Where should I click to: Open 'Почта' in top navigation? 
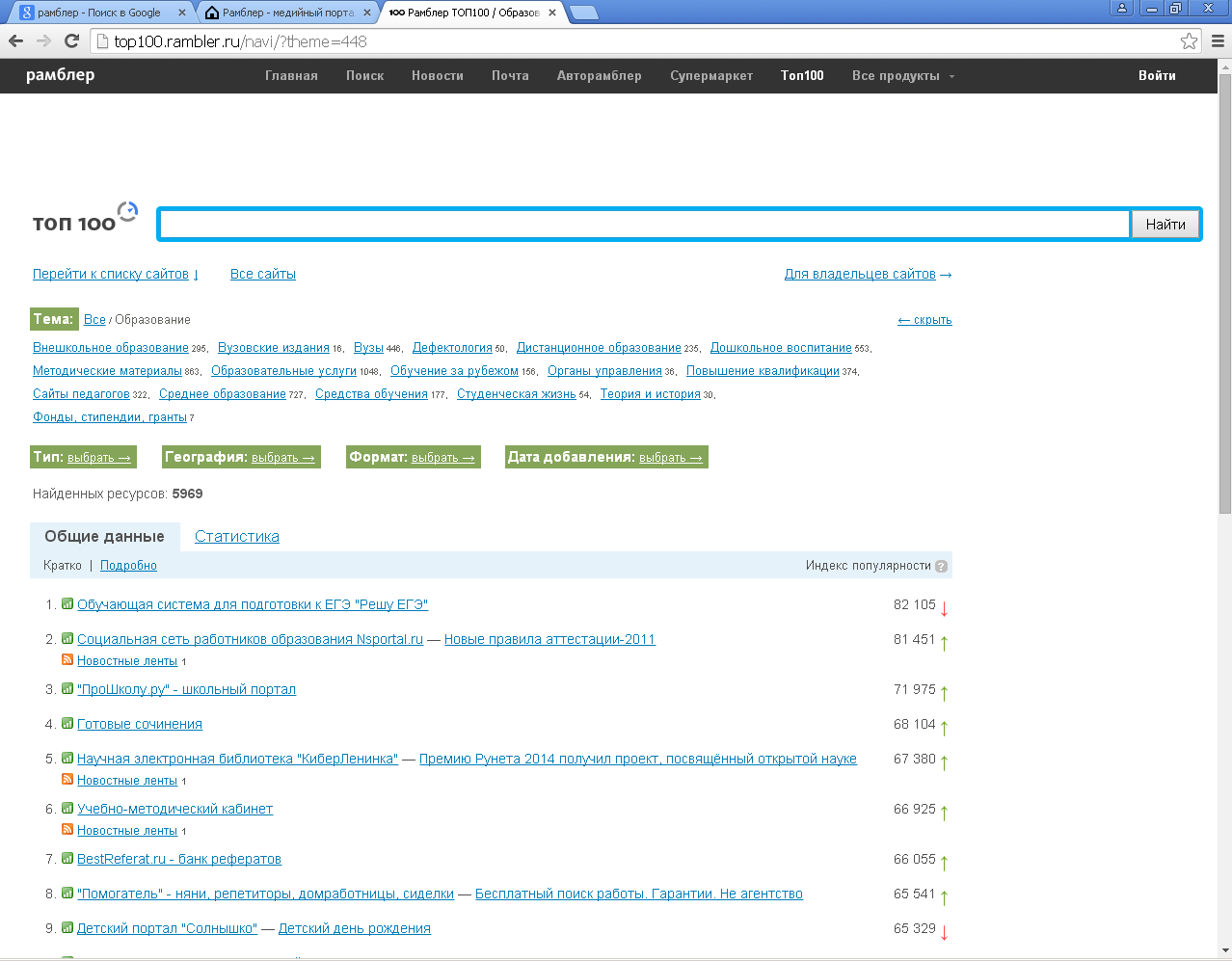tap(510, 75)
